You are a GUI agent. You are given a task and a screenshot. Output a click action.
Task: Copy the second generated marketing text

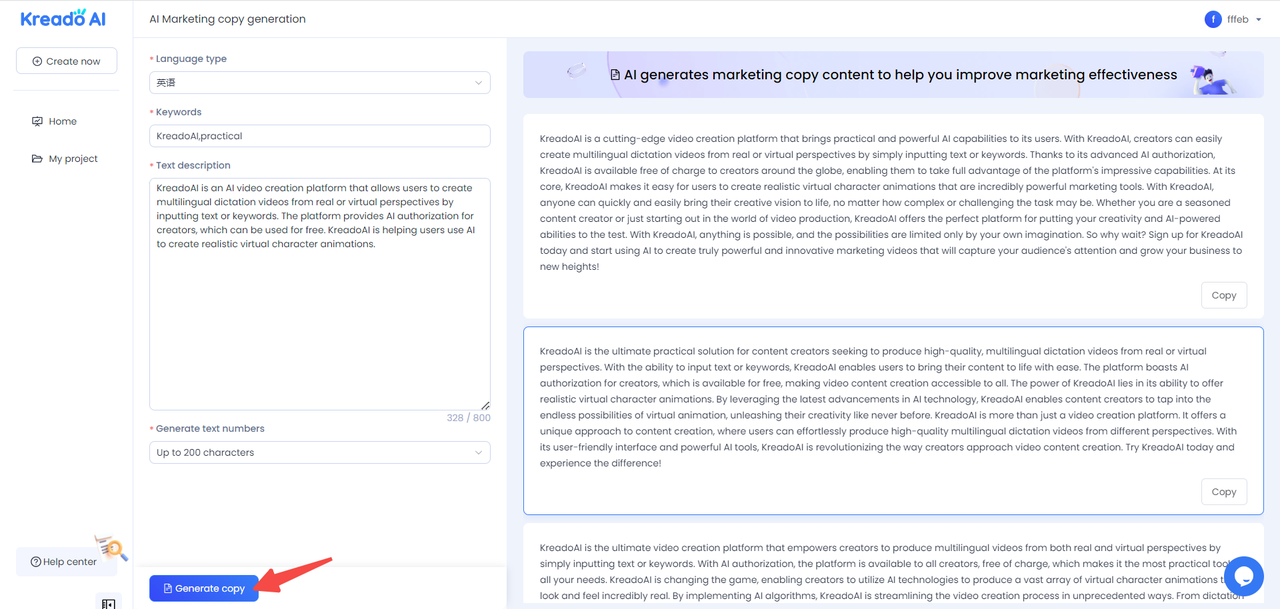click(x=1224, y=491)
